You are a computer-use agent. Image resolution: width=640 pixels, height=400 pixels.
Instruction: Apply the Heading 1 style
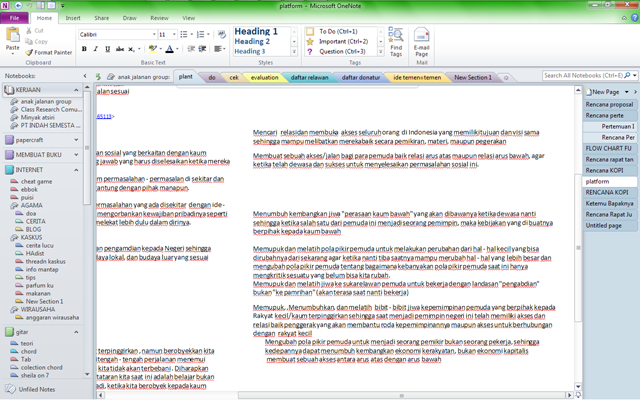(256, 31)
